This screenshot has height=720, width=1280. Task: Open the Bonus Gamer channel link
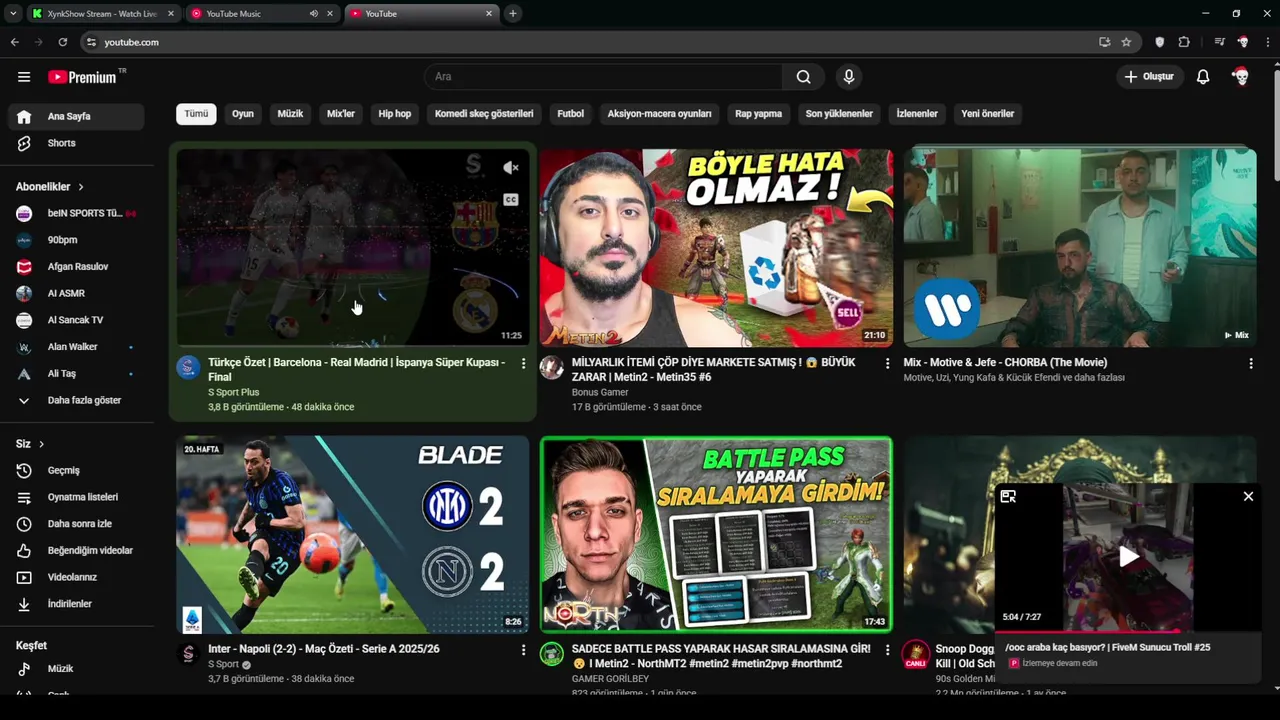tap(600, 393)
